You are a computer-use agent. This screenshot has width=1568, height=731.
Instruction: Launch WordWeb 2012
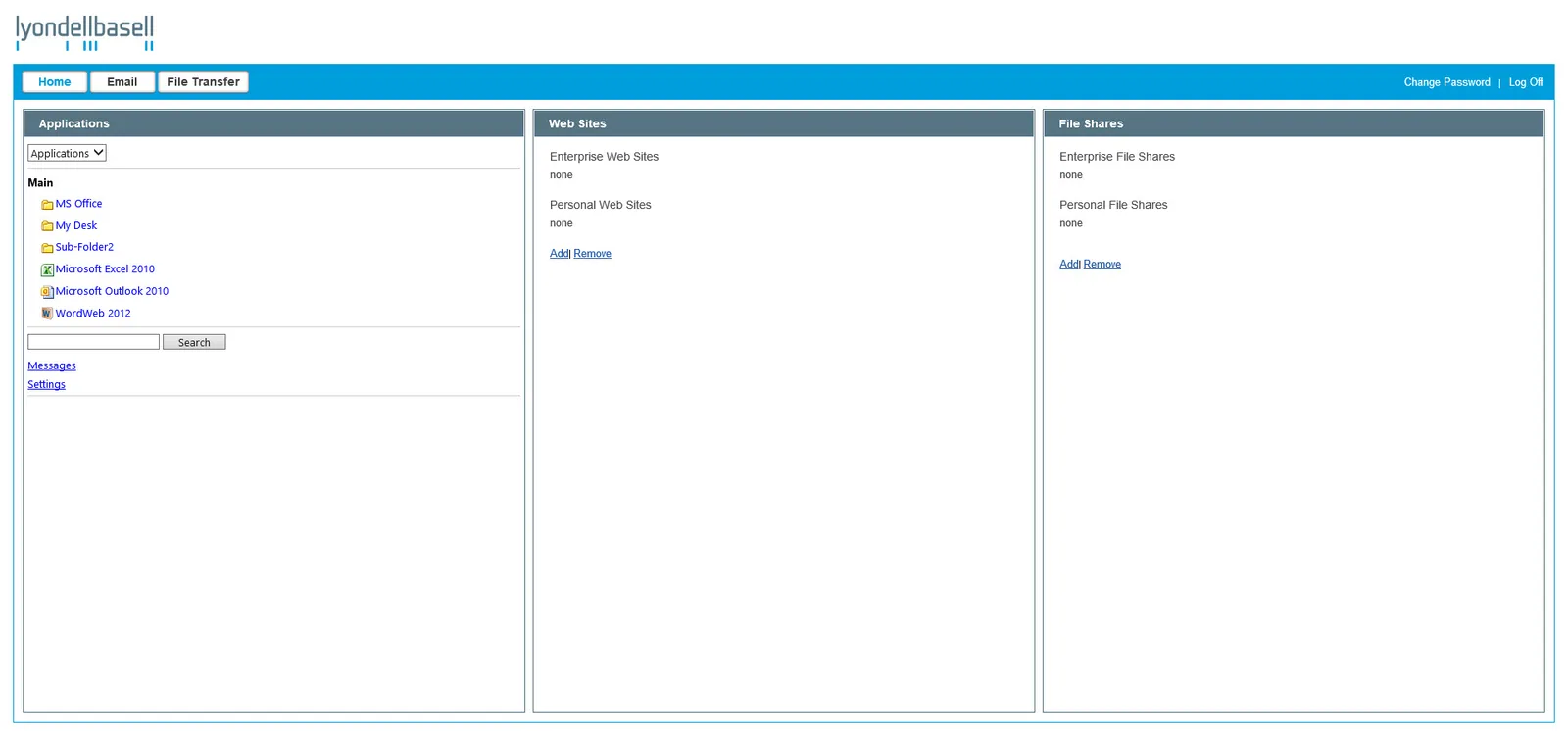point(93,314)
